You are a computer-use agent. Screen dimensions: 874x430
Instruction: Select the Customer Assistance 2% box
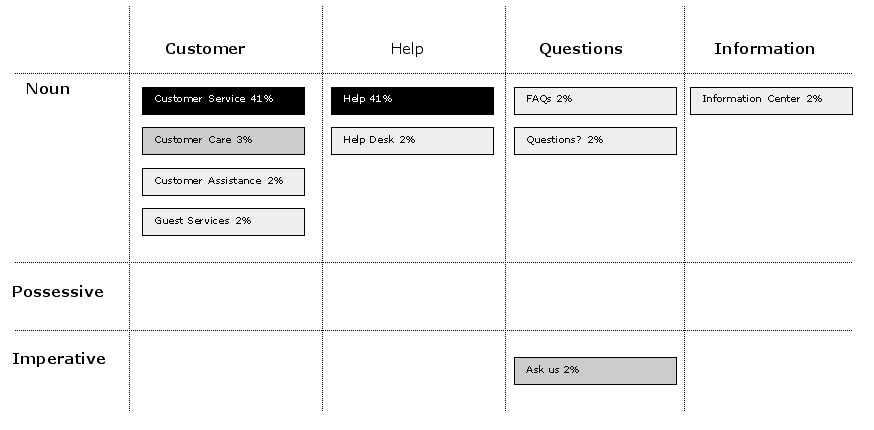coord(224,182)
